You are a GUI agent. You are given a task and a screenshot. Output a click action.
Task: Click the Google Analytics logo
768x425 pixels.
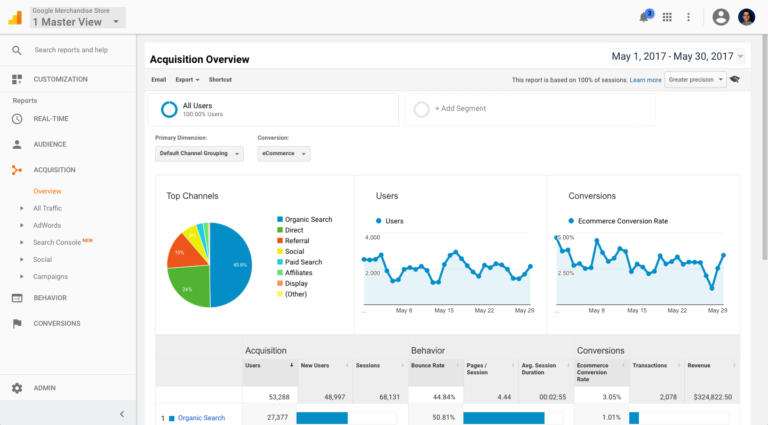[15, 17]
